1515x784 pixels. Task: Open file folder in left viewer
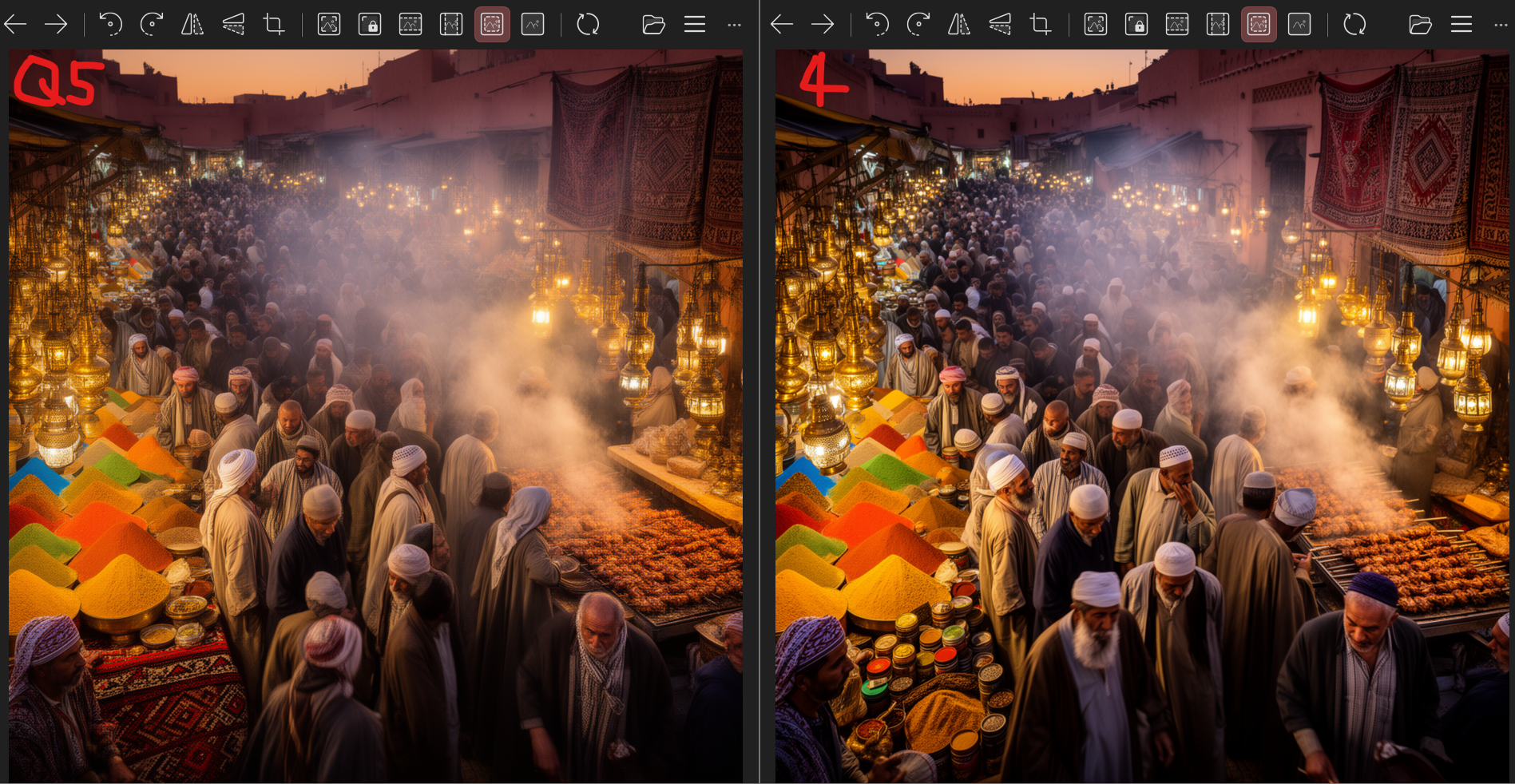653,25
